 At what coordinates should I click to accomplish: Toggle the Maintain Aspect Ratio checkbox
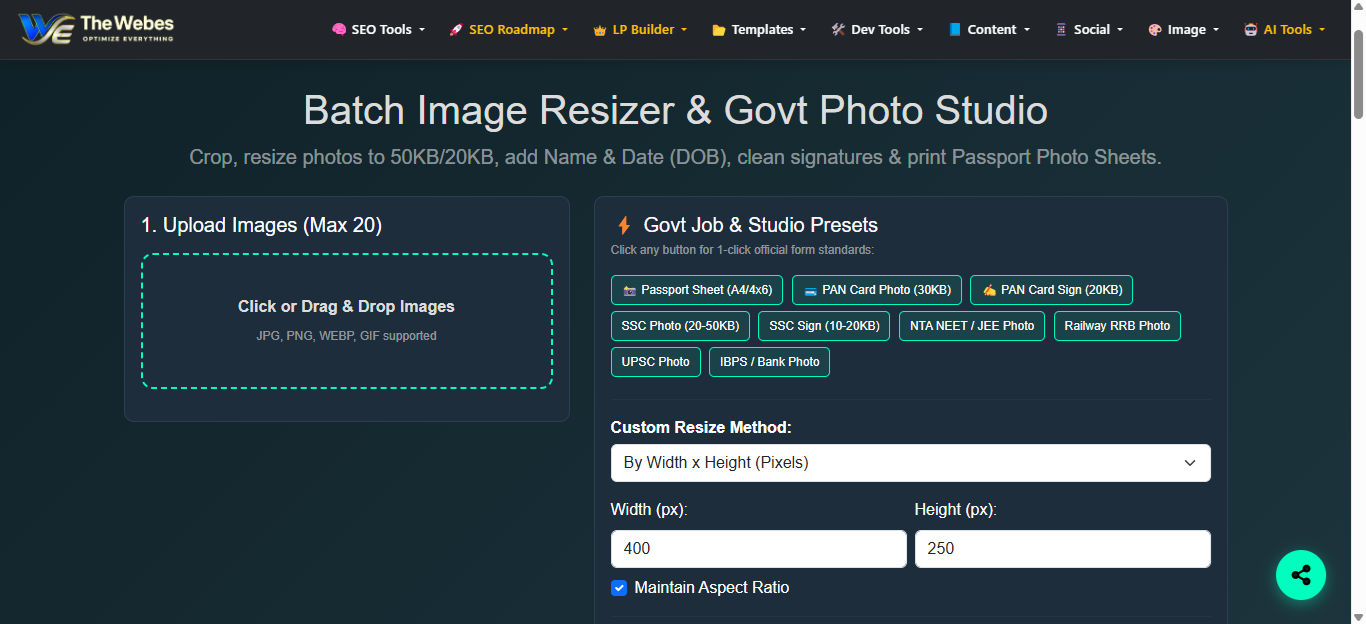pos(619,588)
